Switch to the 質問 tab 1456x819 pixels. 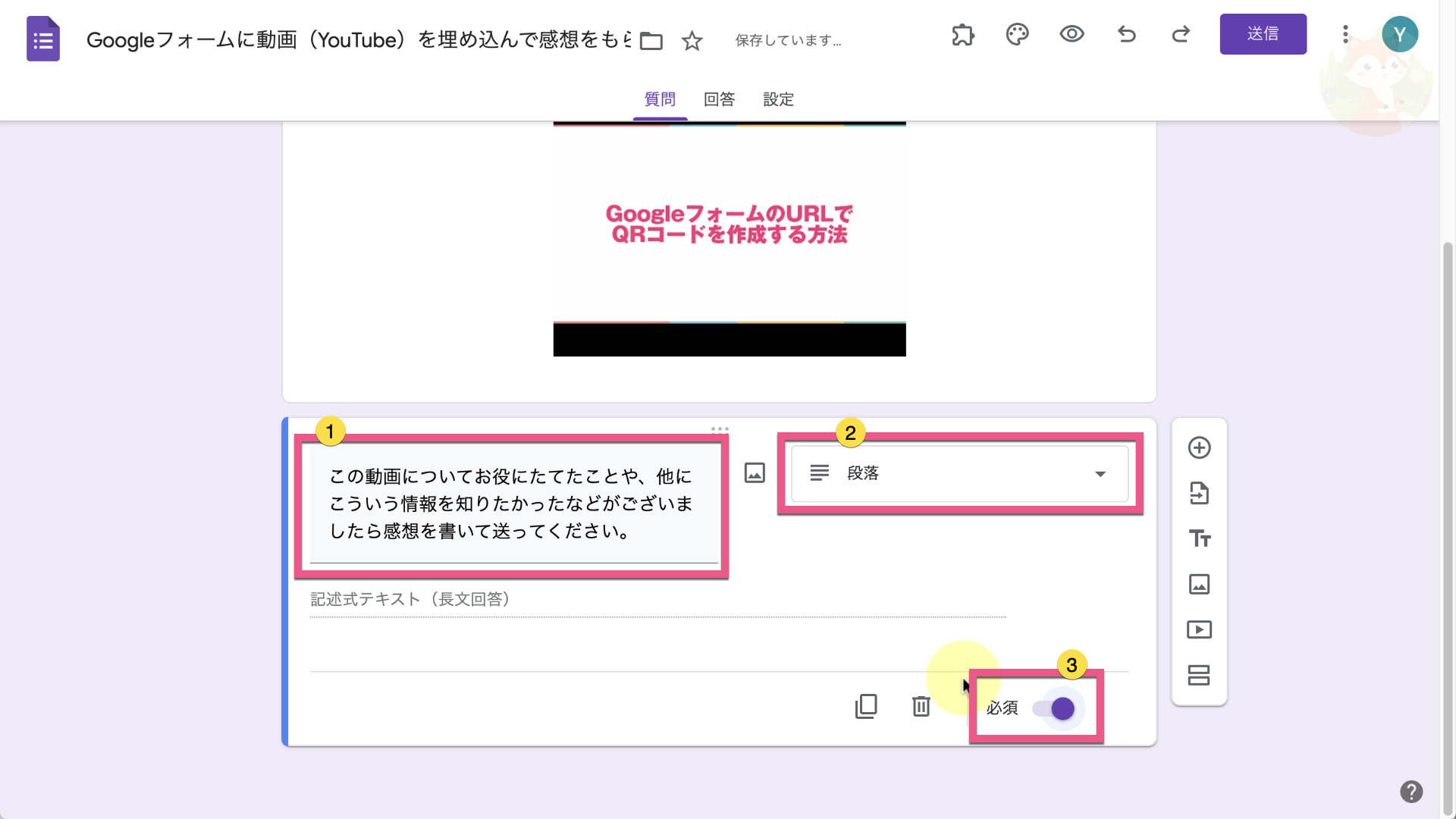(x=660, y=99)
